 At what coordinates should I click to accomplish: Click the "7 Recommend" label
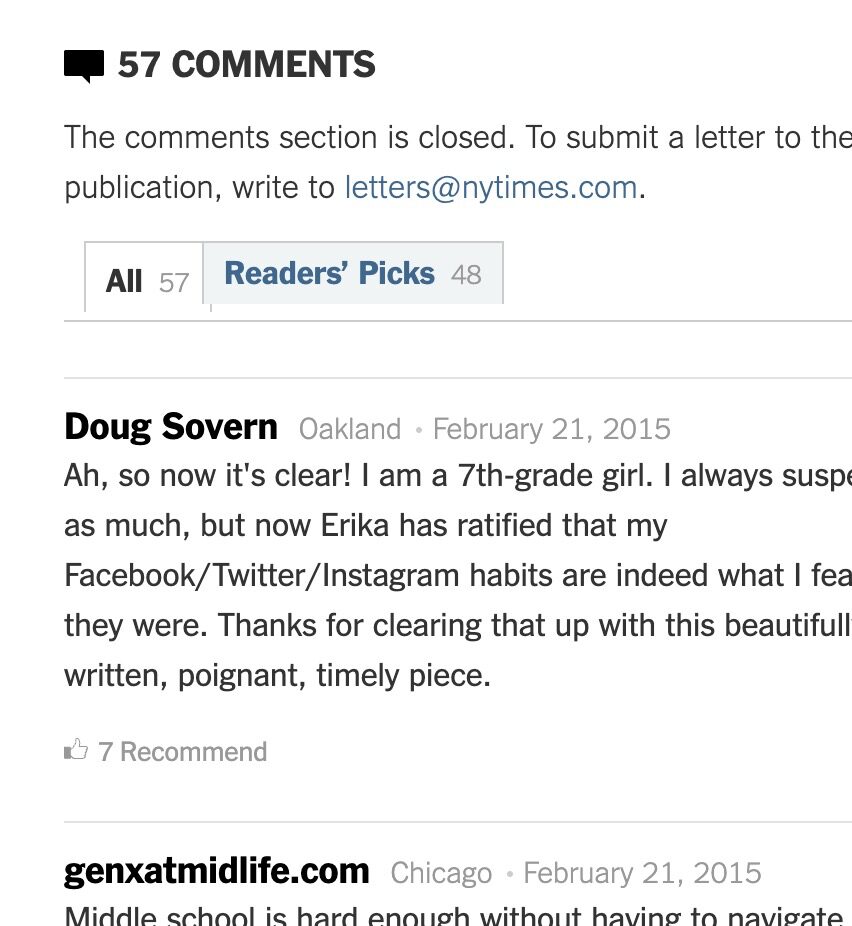coord(183,752)
